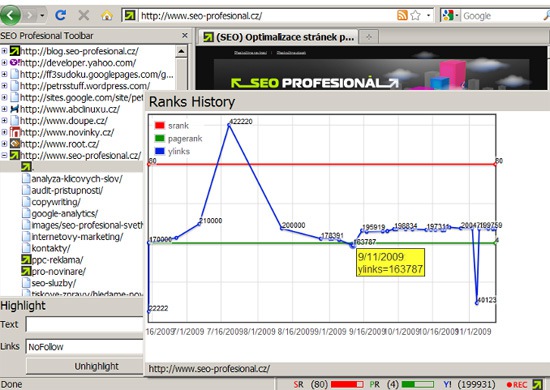Go back with the green Back arrow
Image resolution: width=550 pixels, height=390 pixels.
(x=10, y=15)
